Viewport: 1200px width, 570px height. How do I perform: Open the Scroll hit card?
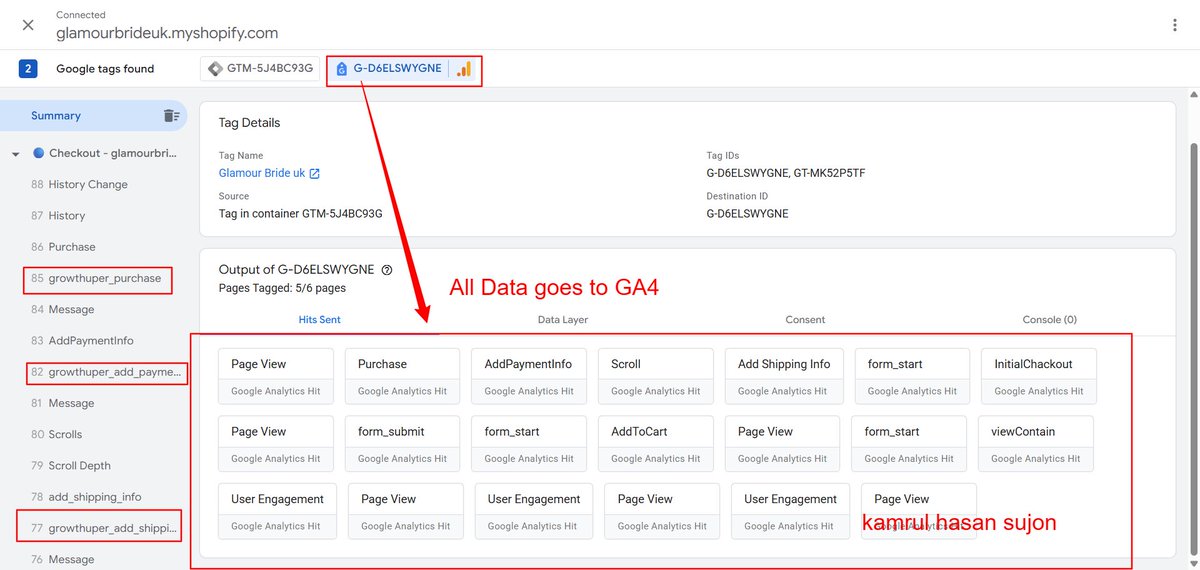[656, 376]
